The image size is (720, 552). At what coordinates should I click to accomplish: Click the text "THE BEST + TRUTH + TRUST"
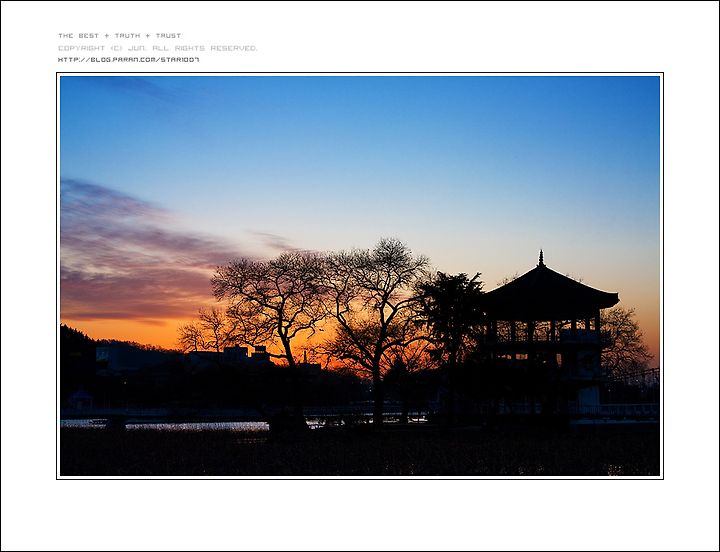pyautogui.click(x=120, y=36)
